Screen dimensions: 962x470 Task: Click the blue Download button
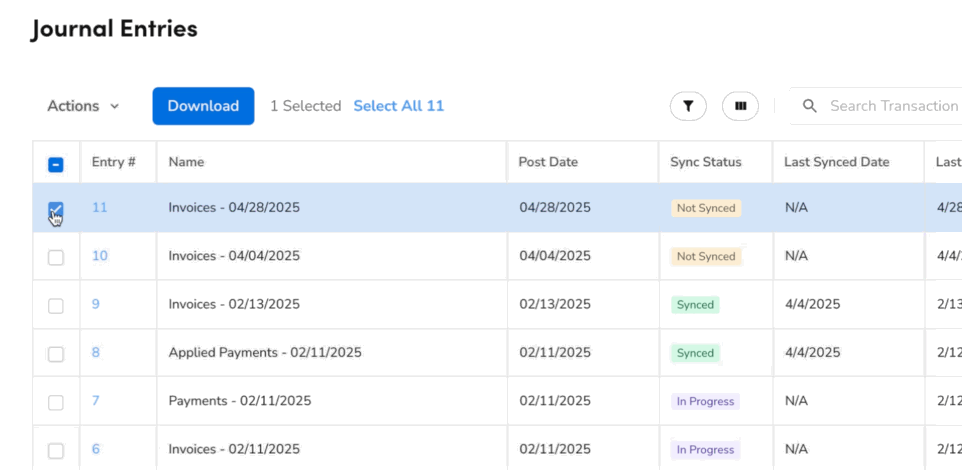(203, 106)
